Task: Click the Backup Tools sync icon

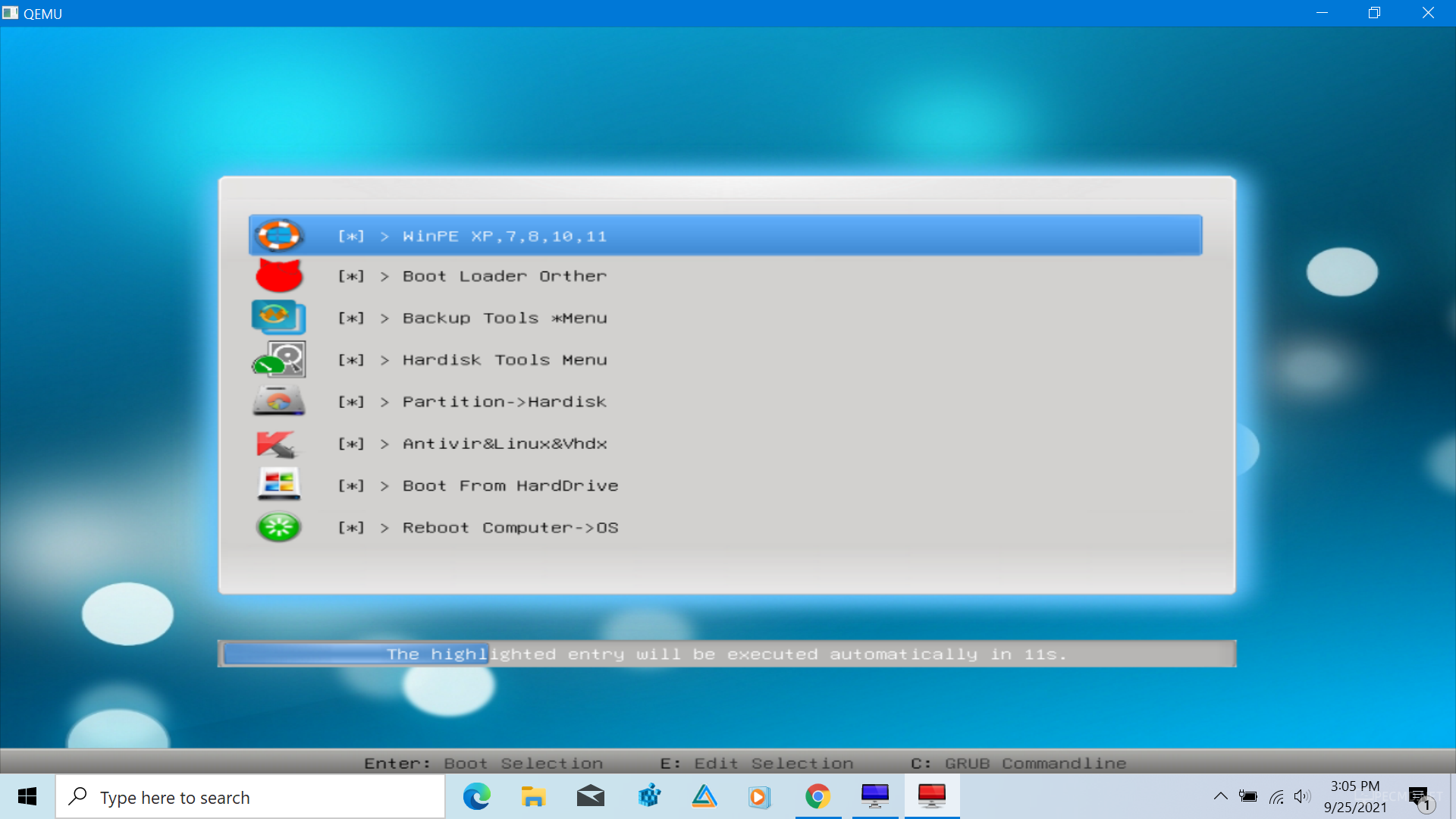Action: tap(278, 317)
